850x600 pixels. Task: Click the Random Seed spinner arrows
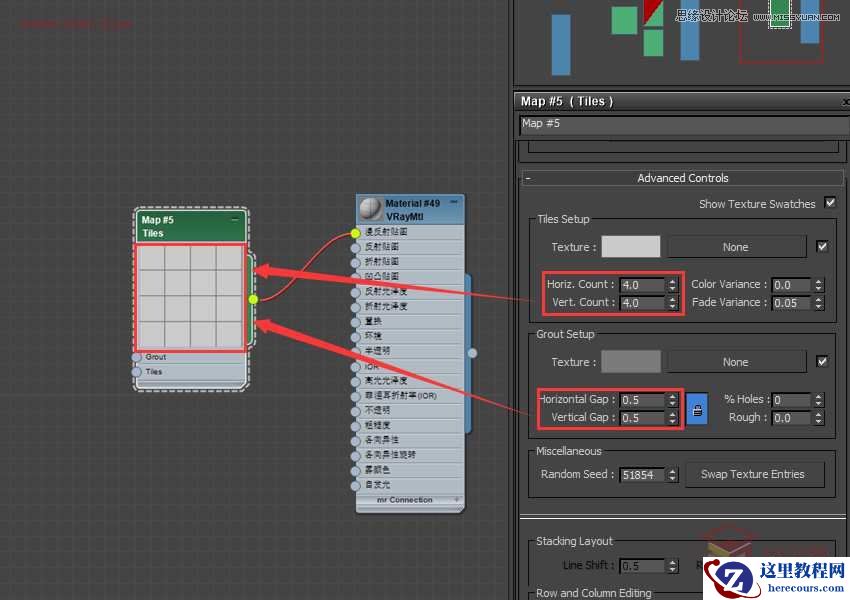(673, 475)
